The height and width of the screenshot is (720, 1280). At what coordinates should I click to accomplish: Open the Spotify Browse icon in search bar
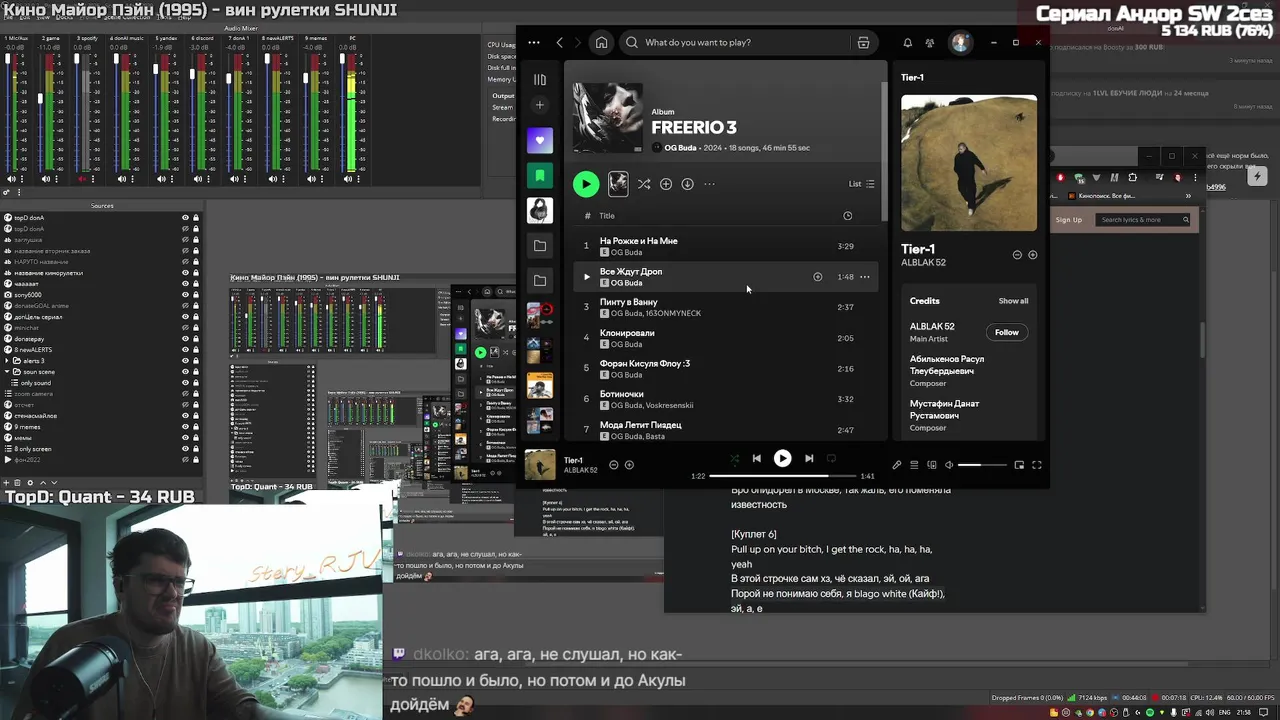pos(863,43)
